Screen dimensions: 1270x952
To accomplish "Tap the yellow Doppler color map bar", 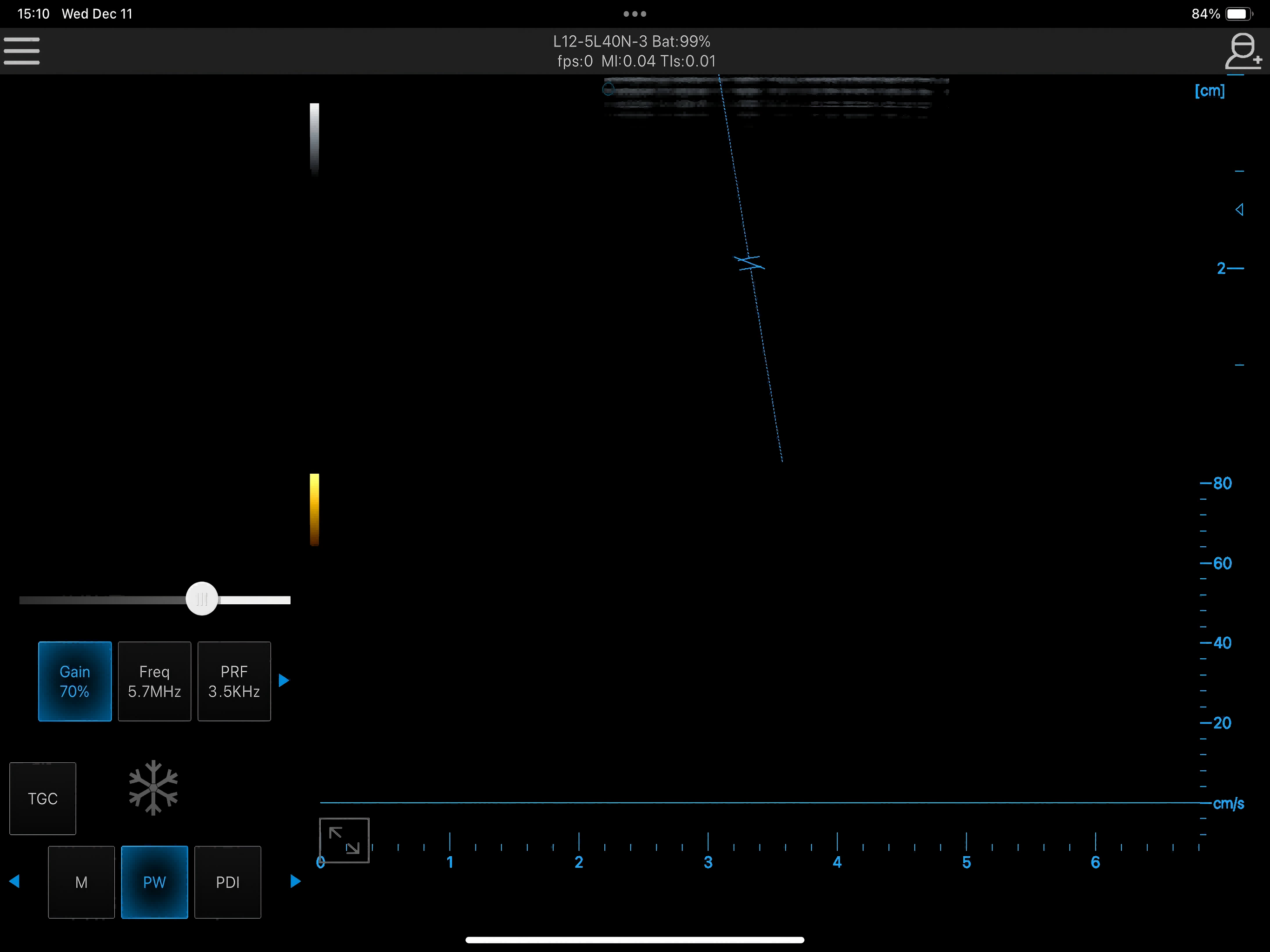I will click(315, 509).
